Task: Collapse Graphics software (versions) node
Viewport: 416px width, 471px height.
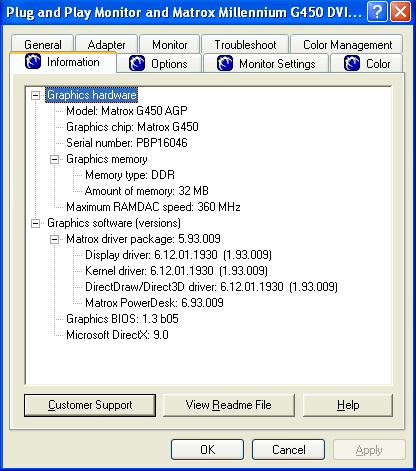Action: click(x=35, y=223)
